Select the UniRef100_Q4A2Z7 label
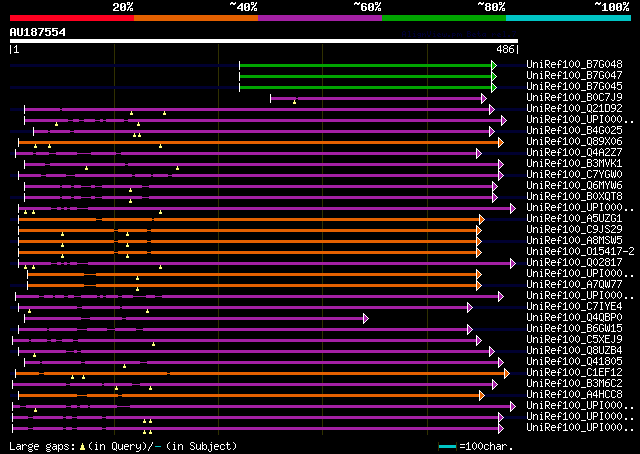 tap(574, 152)
